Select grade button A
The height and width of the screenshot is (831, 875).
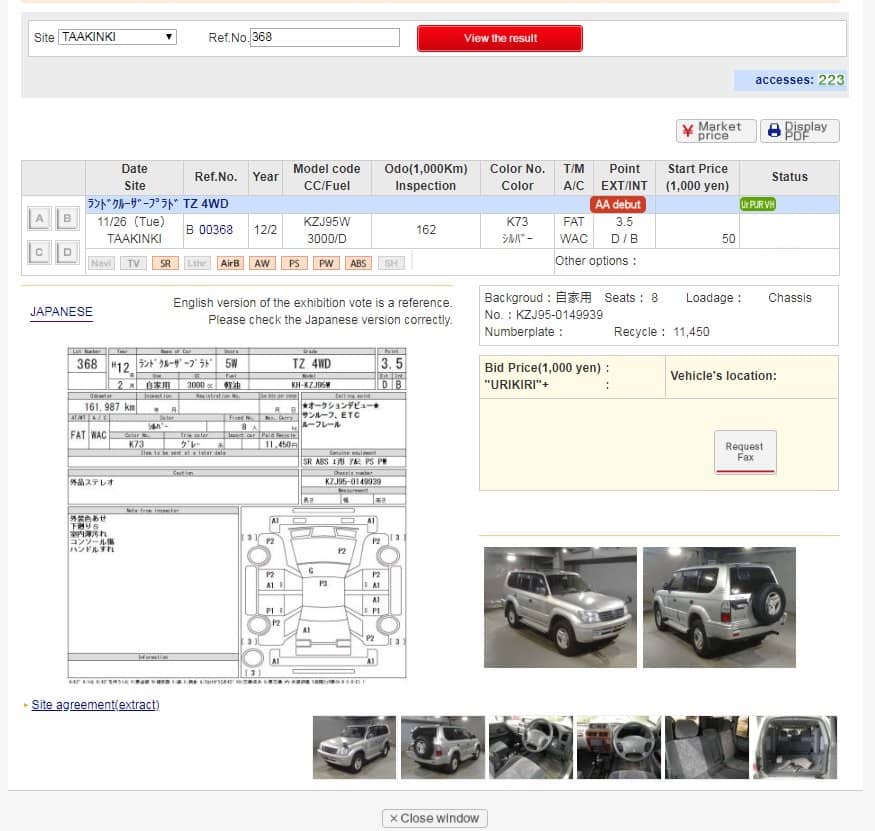[39, 219]
